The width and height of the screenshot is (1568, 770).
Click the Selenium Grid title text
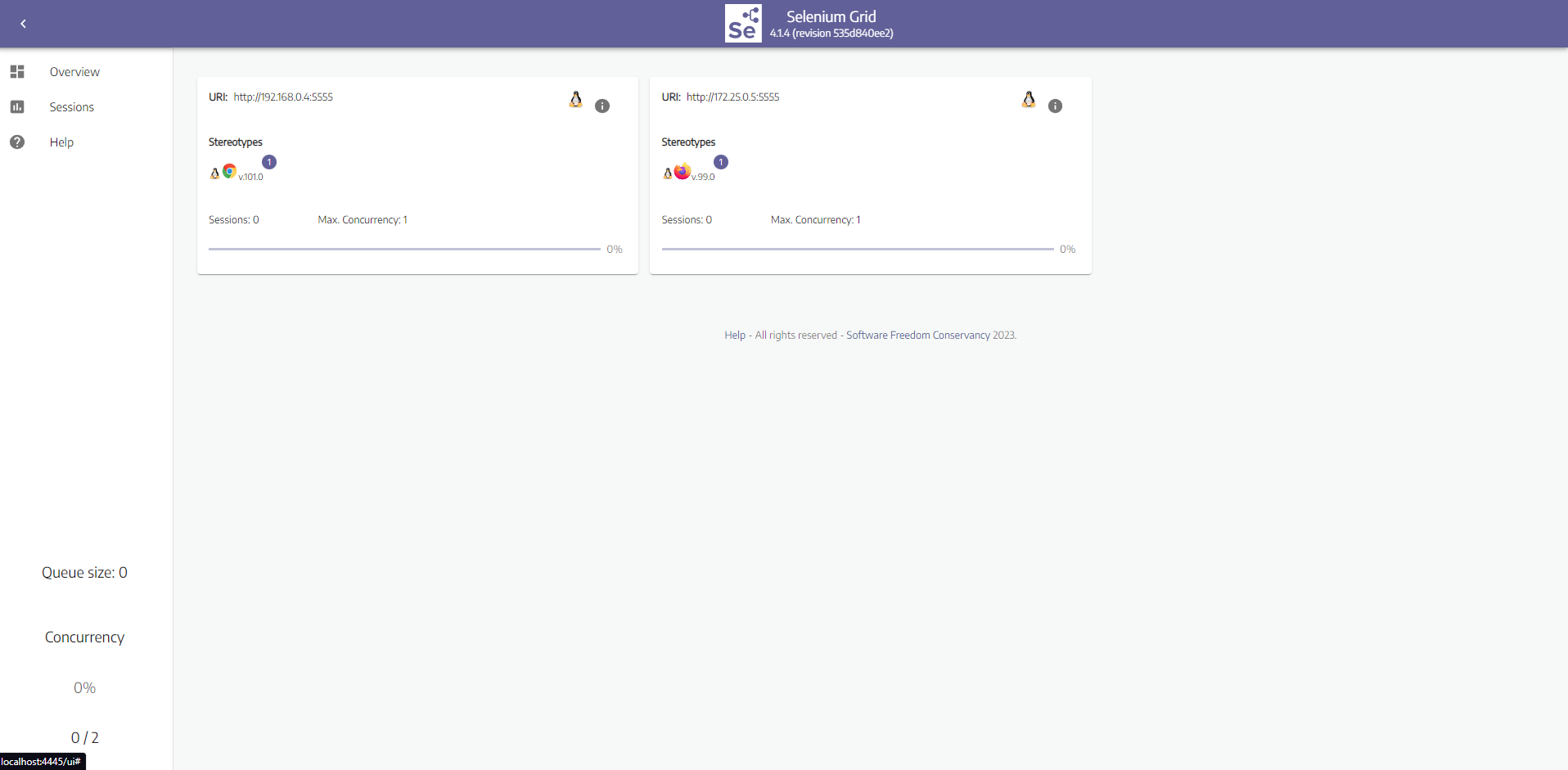[x=831, y=16]
